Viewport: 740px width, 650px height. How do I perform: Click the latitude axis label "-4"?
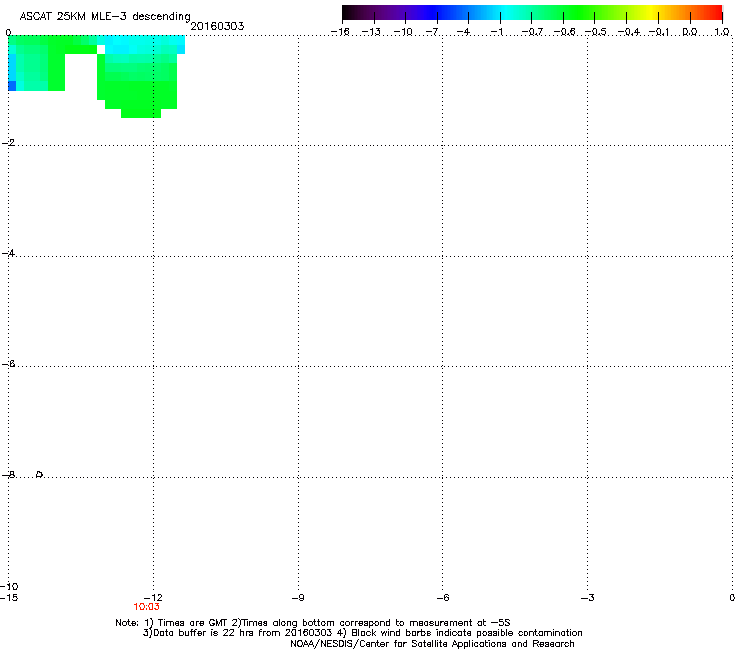point(8,253)
